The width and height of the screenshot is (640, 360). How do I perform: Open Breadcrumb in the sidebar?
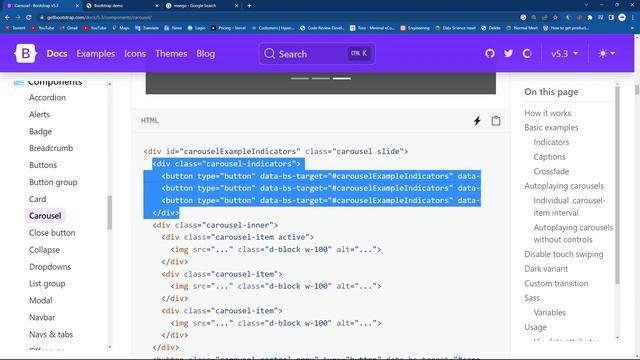tap(51, 148)
